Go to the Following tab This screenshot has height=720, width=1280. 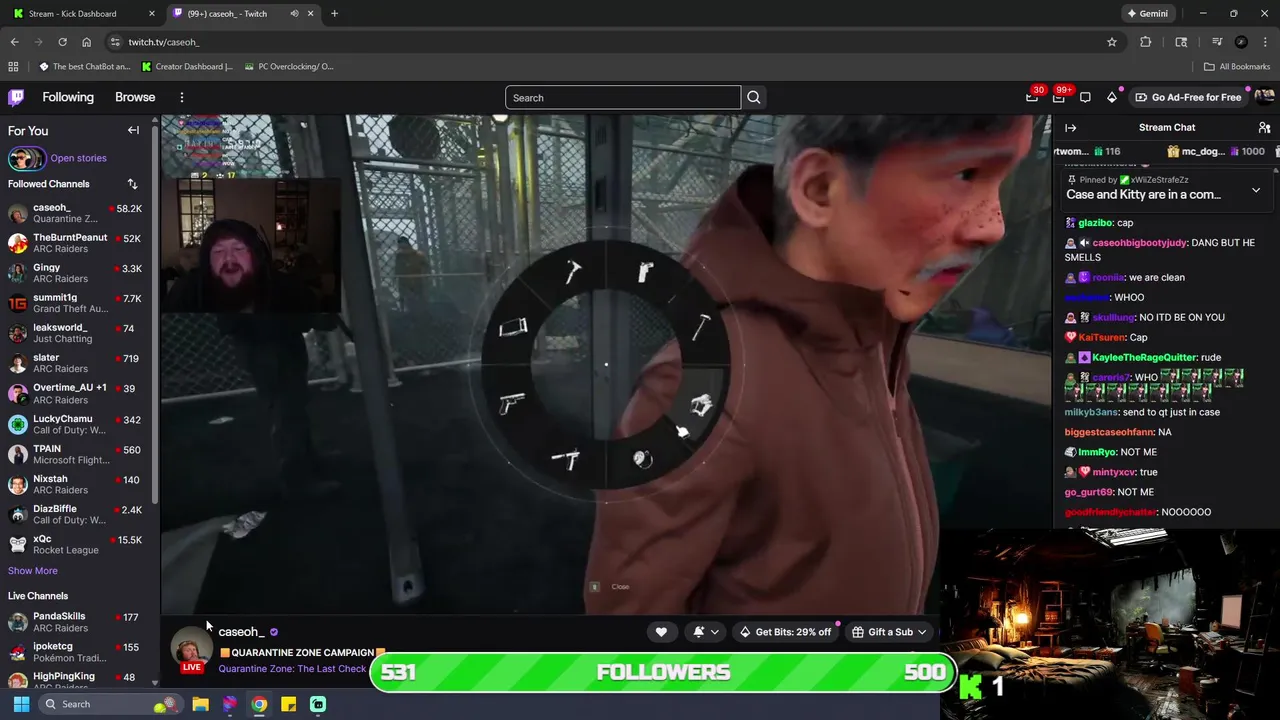coord(68,97)
